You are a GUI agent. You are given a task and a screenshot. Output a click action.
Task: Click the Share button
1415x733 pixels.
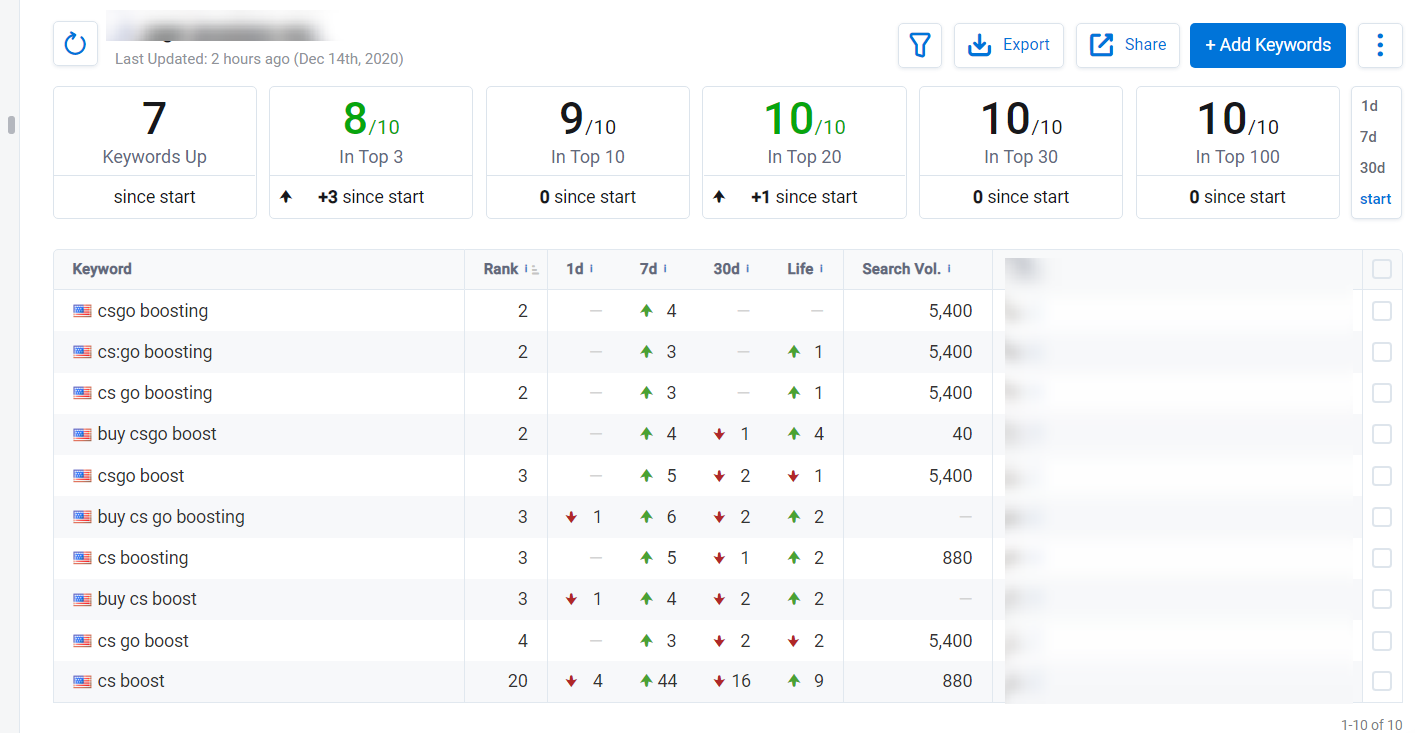(x=1127, y=45)
